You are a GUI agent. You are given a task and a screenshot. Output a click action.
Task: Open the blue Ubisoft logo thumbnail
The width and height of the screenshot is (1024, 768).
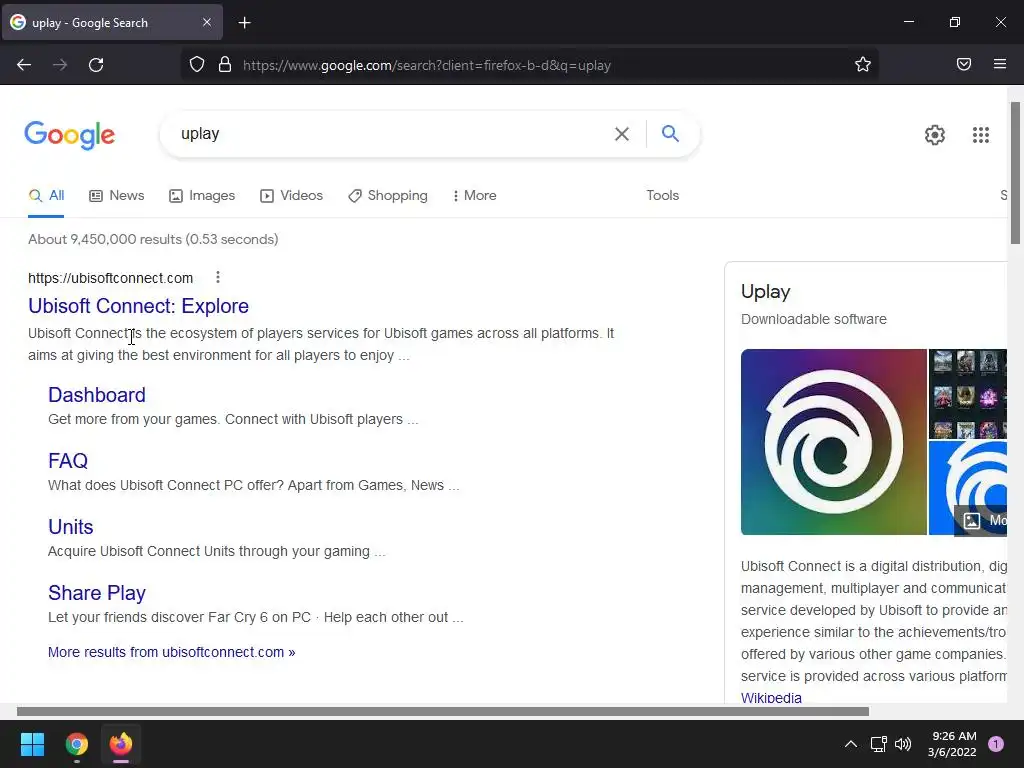(968, 488)
